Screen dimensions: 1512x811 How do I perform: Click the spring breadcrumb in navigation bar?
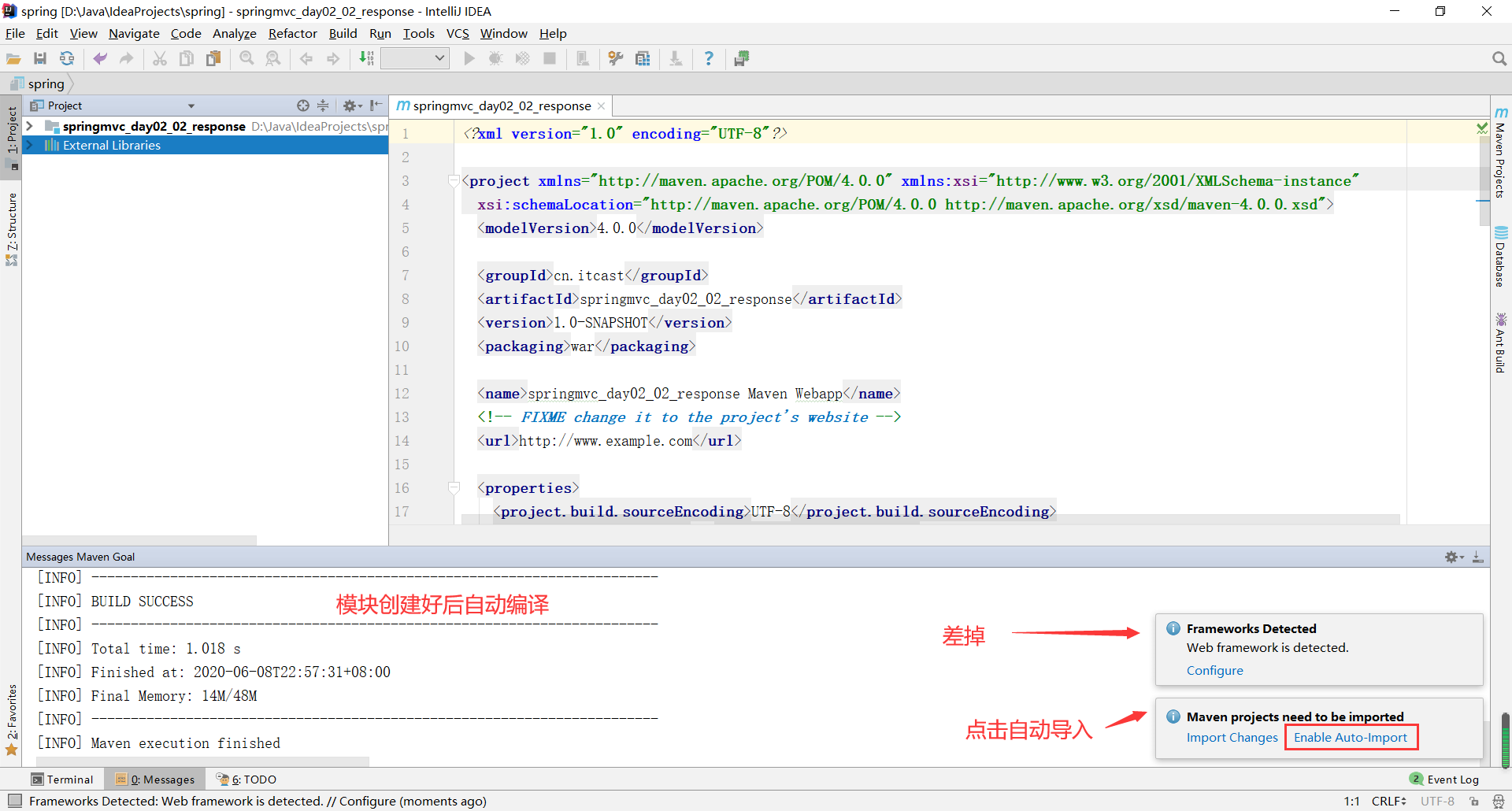[38, 83]
